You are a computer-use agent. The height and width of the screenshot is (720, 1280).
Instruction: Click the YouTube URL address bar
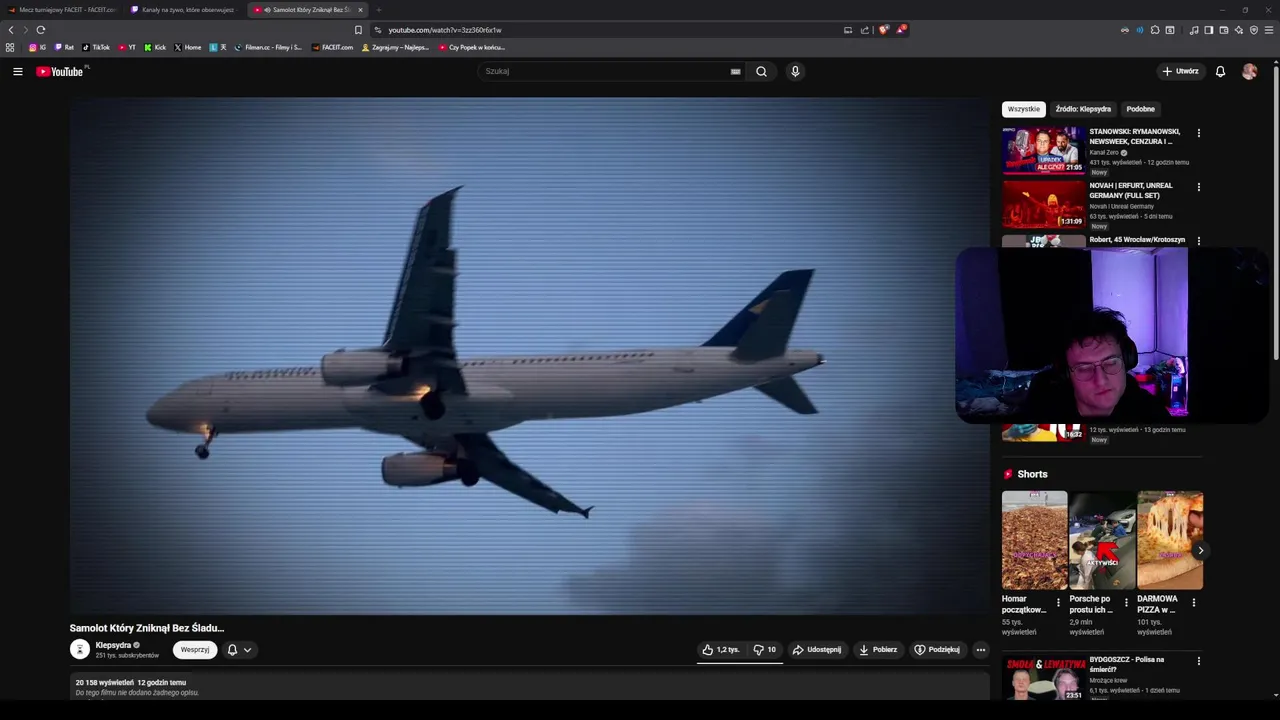610,30
